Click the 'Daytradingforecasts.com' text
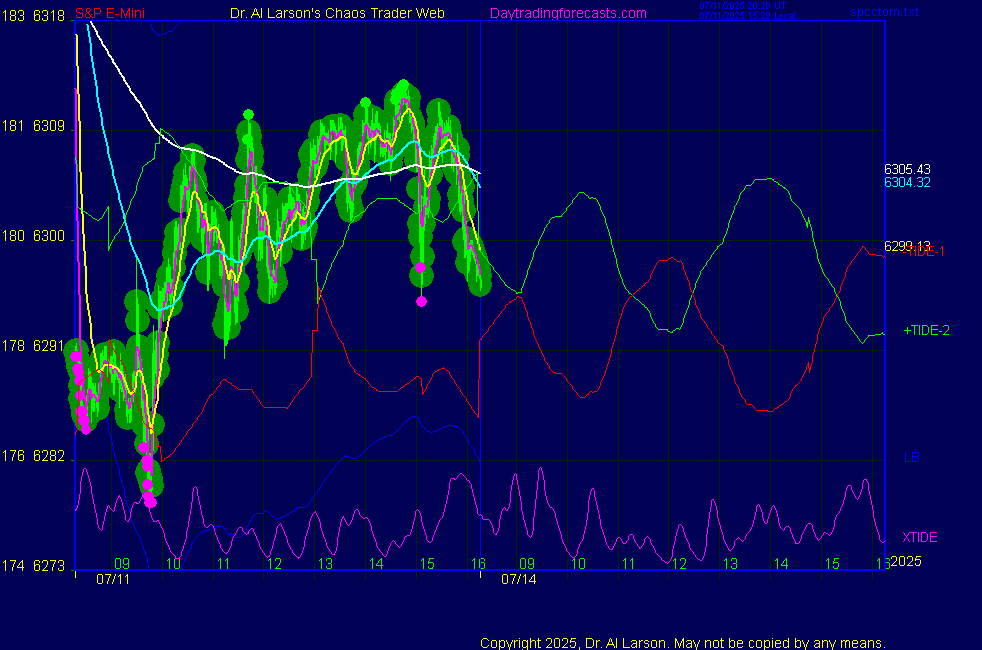Screen dimensions: 982x650 (568, 13)
